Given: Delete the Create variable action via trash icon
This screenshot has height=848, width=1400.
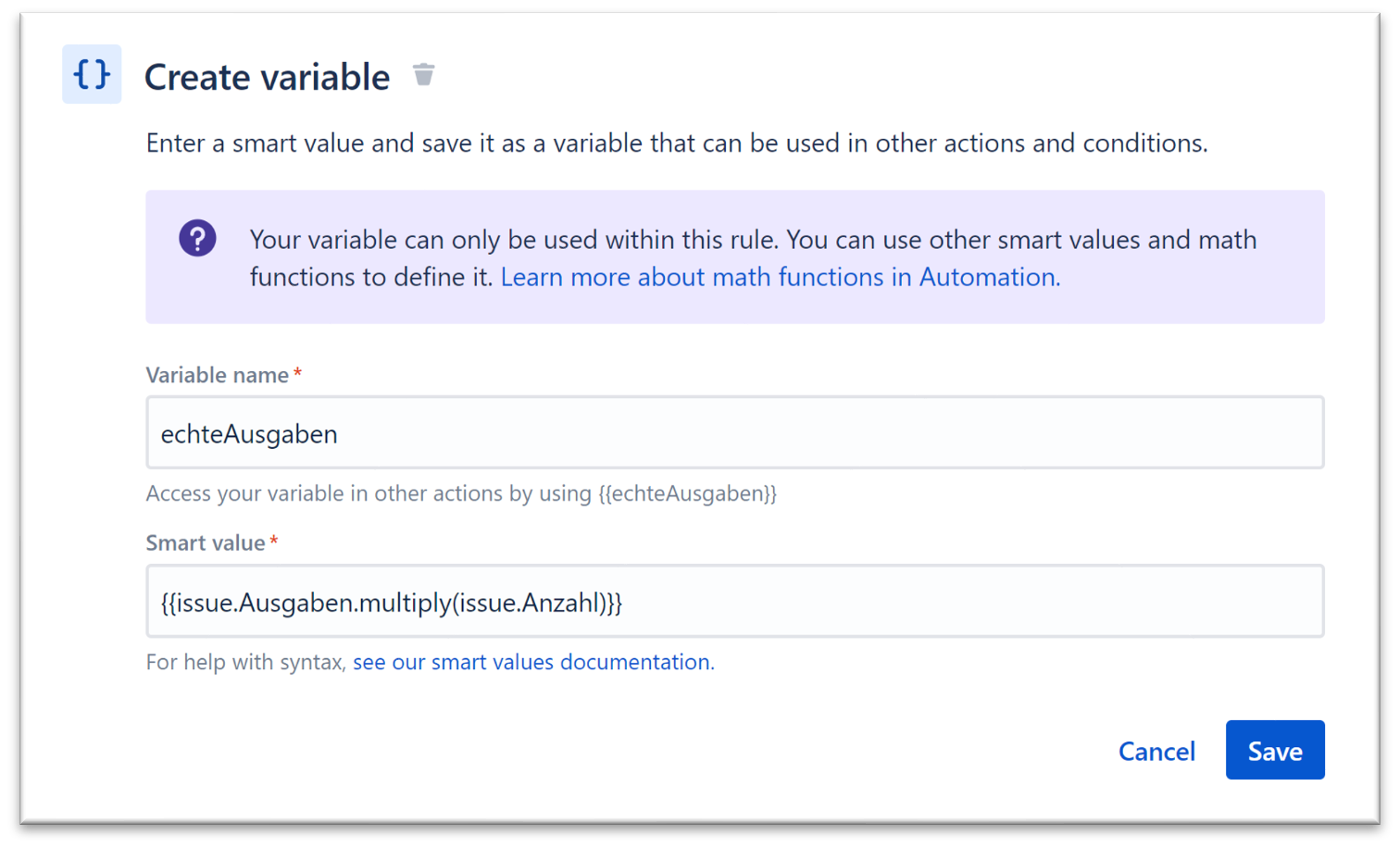Looking at the screenshot, I should coord(424,74).
